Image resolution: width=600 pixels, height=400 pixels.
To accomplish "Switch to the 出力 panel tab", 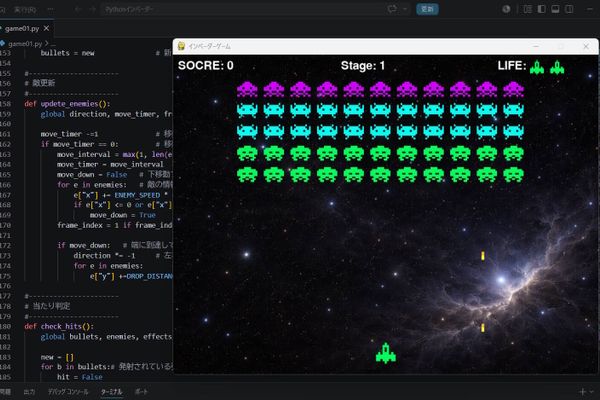I will 29,392.
